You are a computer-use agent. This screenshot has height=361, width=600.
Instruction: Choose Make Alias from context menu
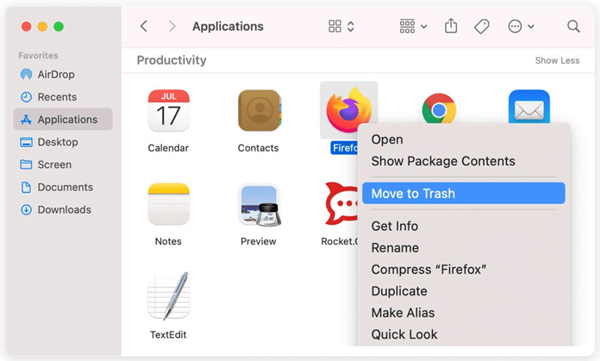pyautogui.click(x=463, y=313)
